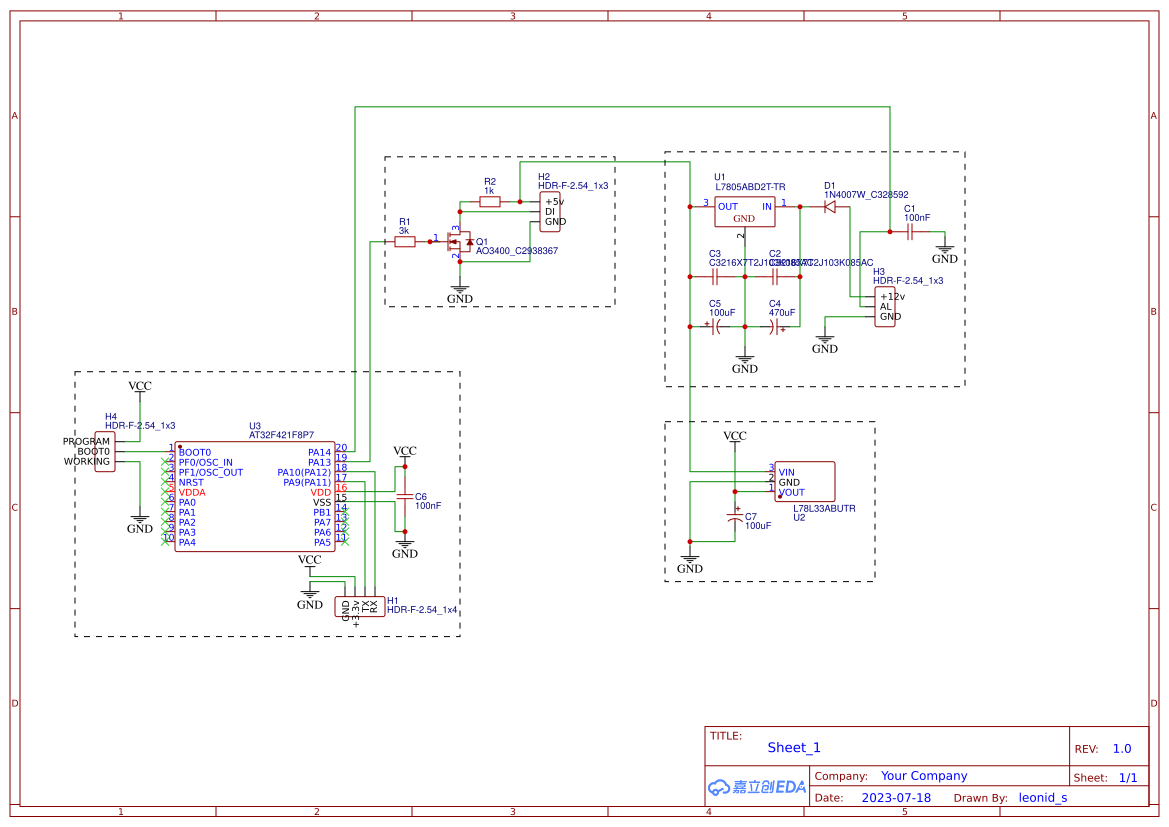
Task: Click the drawn by name leonid_s
Action: click(1043, 797)
